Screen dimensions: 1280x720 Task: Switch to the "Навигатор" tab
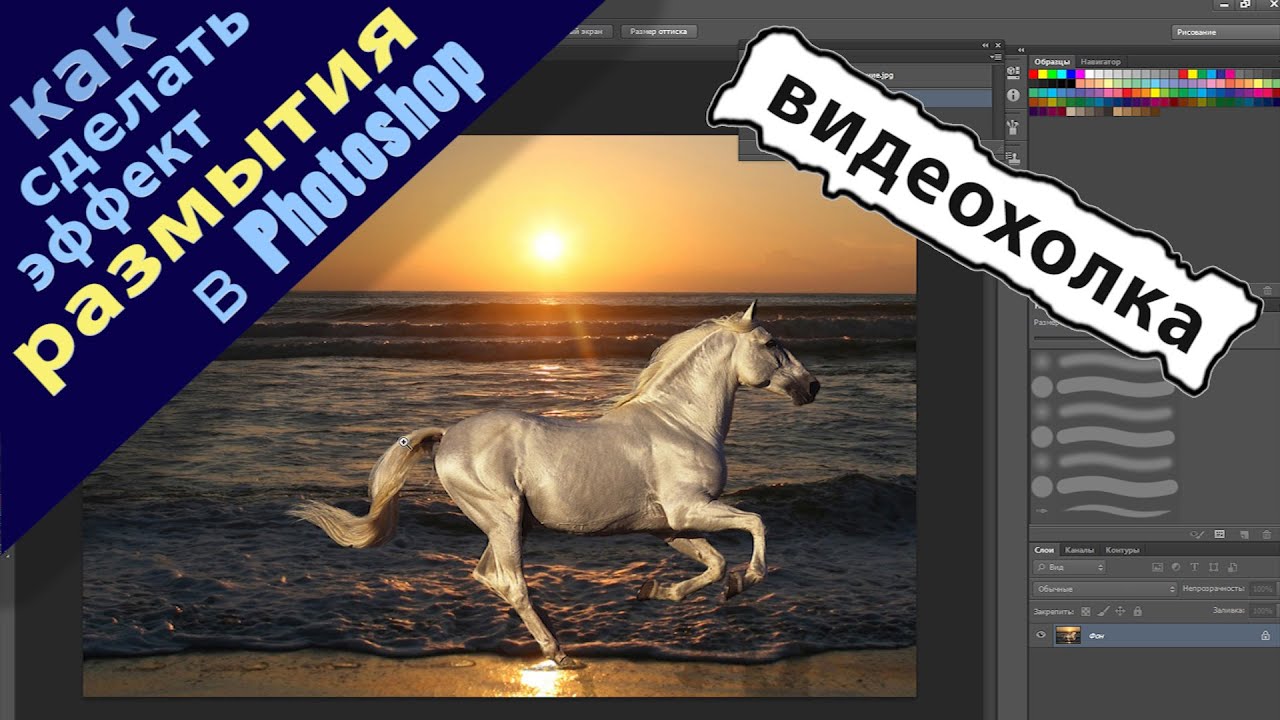pyautogui.click(x=1101, y=62)
